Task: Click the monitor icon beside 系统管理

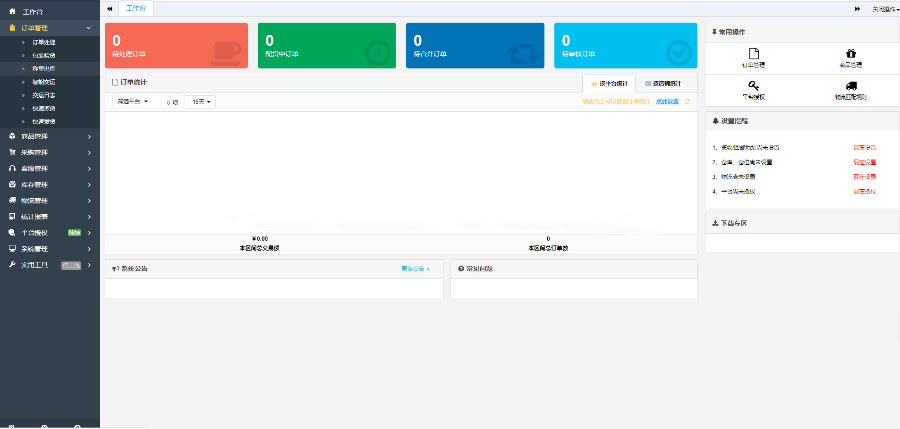Action: coord(12,249)
